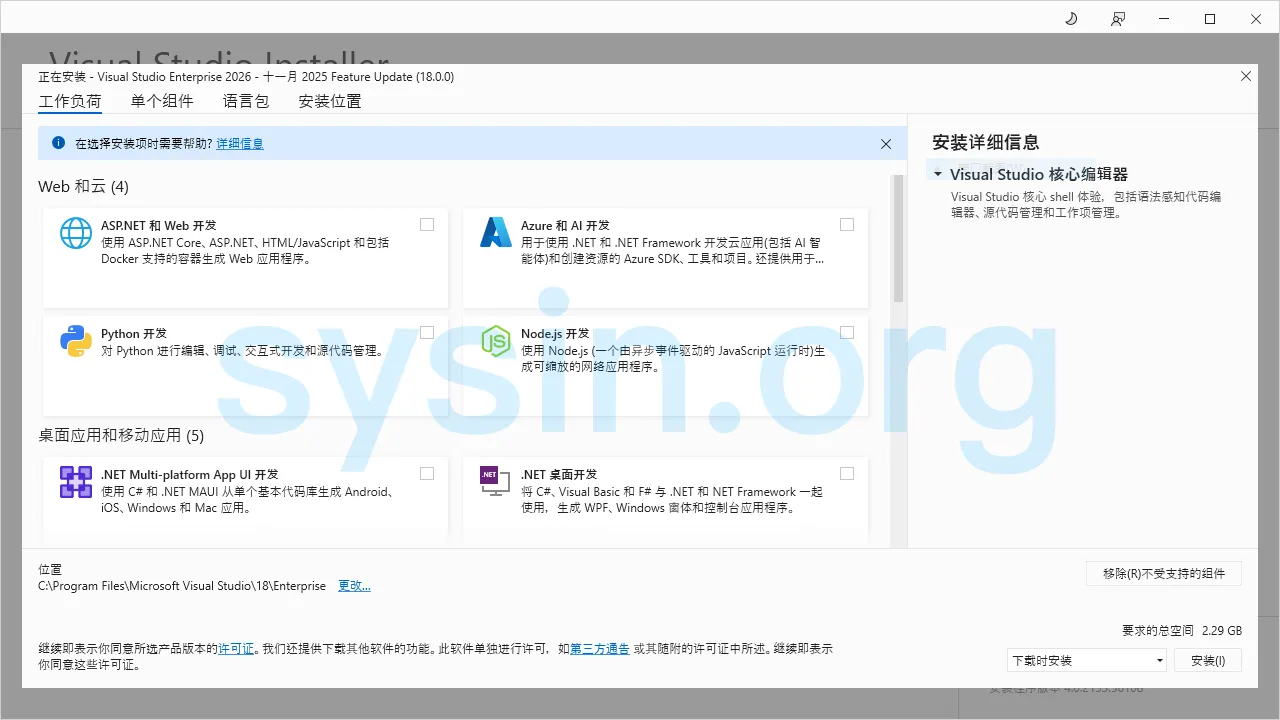Click the Node.js 开发 hexagon icon
Viewport: 1280px width, 720px height.
click(x=496, y=340)
